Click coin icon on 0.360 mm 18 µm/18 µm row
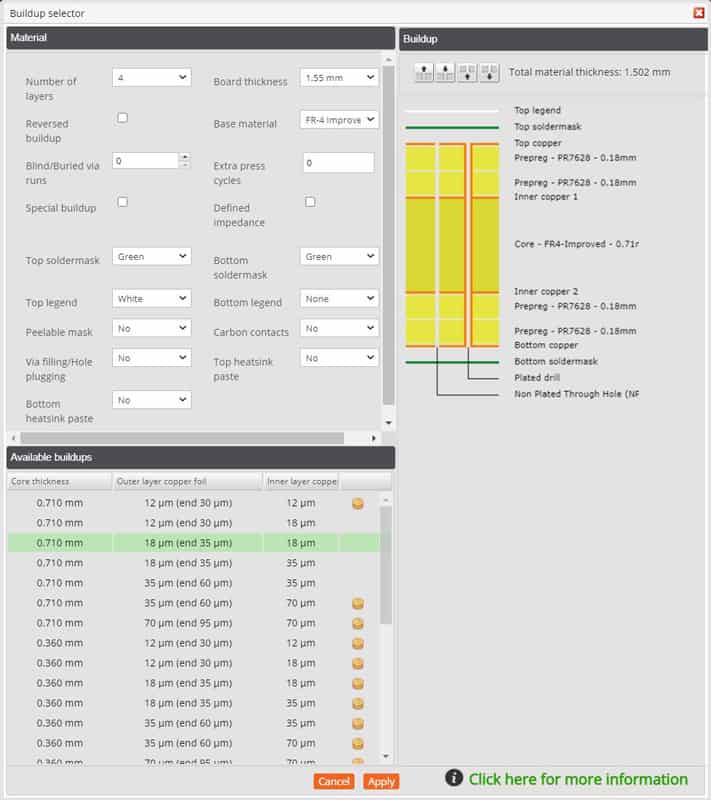711x800 pixels. tap(358, 684)
